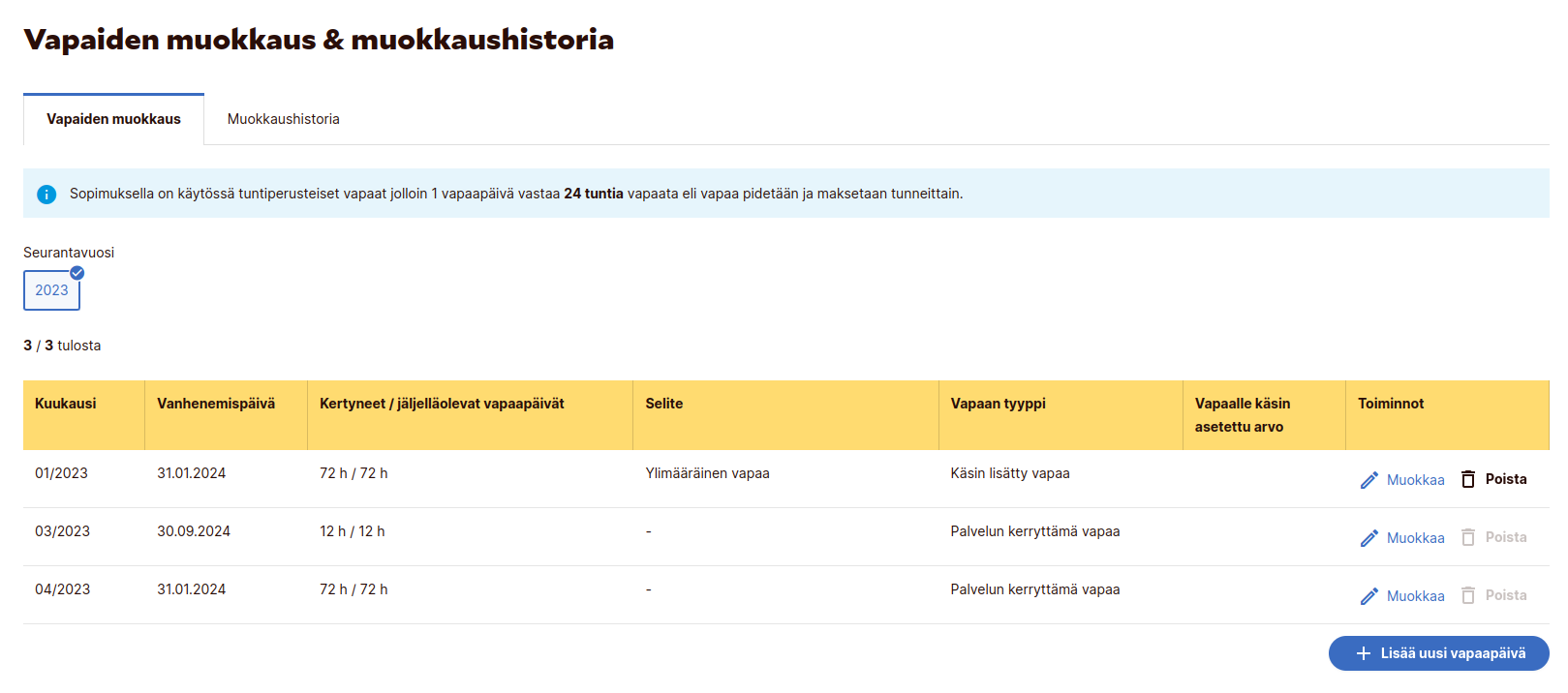Click the Selite column header
The height and width of the screenshot is (693, 1568).
[x=664, y=404]
